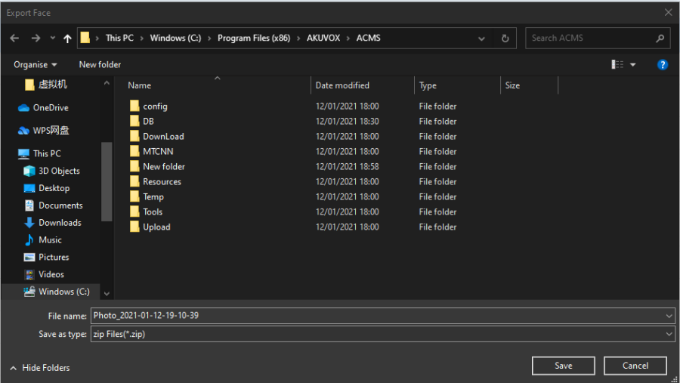Open recent locations dropdown arrow

[x=52, y=38]
